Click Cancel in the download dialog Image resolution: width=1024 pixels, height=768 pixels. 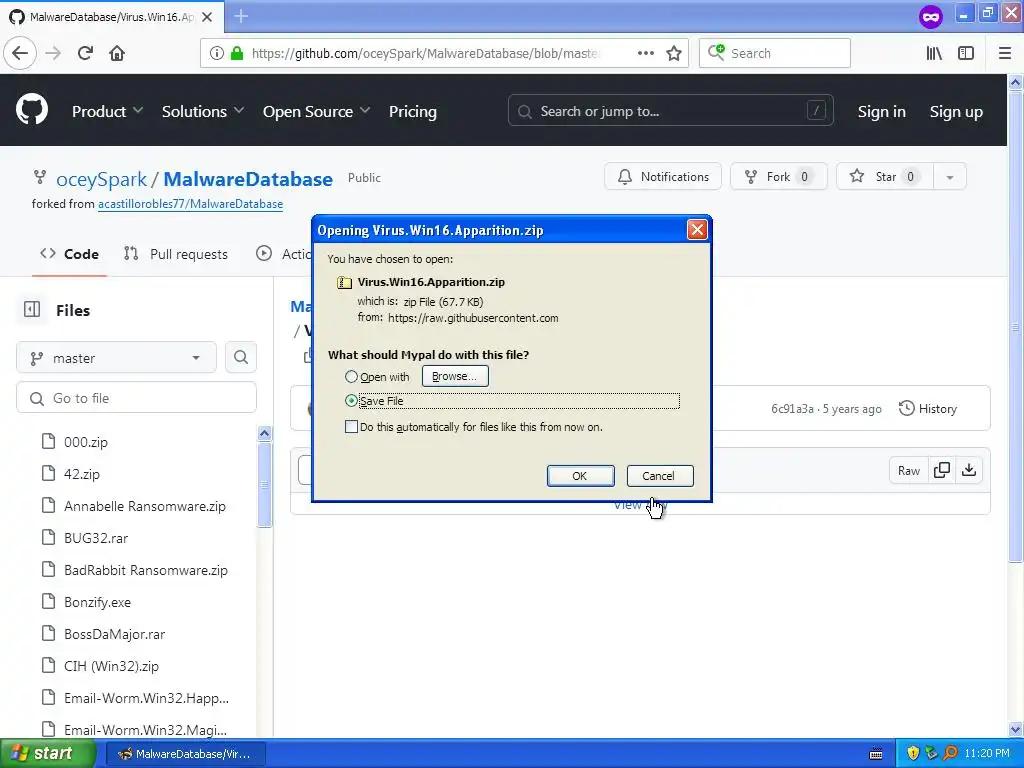tap(660, 475)
